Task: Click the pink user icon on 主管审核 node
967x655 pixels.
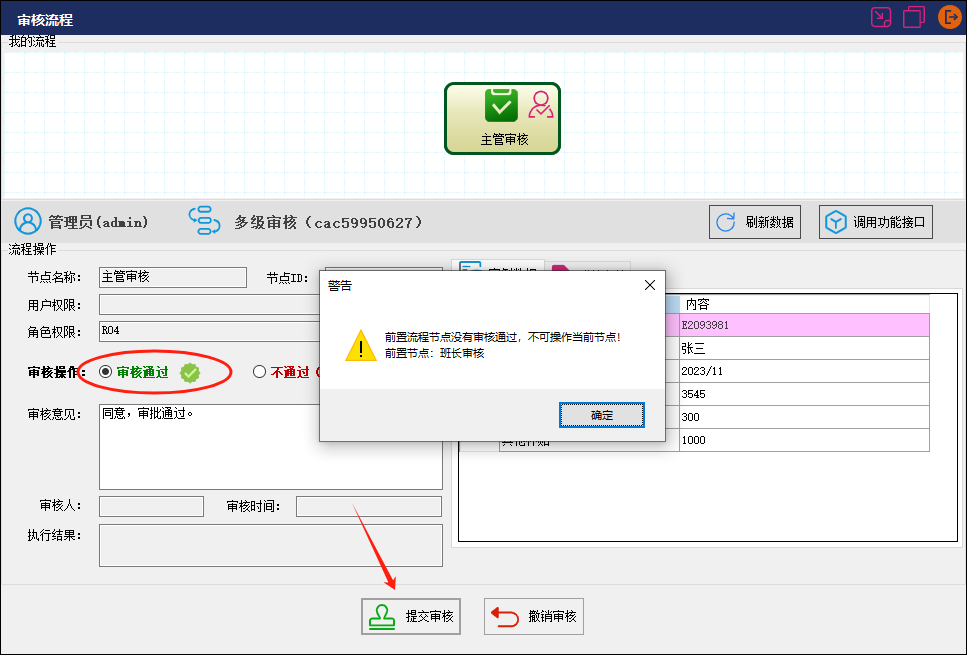Action: tap(541, 104)
